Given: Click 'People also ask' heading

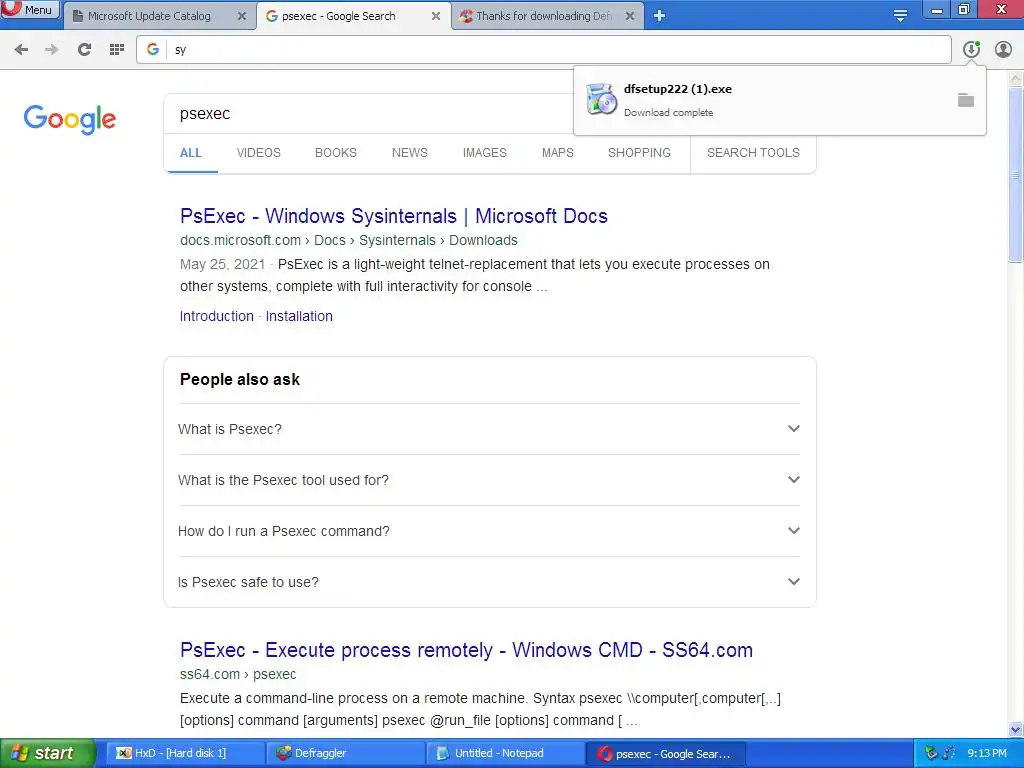Looking at the screenshot, I should click(240, 379).
